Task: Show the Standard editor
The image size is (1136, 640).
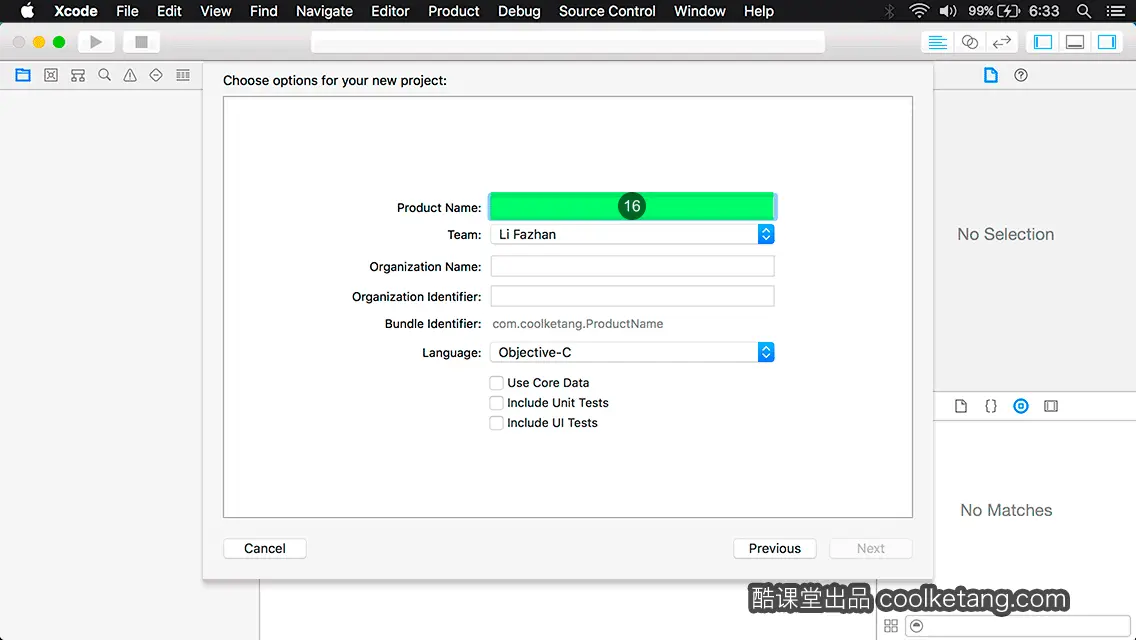Action: 937,42
